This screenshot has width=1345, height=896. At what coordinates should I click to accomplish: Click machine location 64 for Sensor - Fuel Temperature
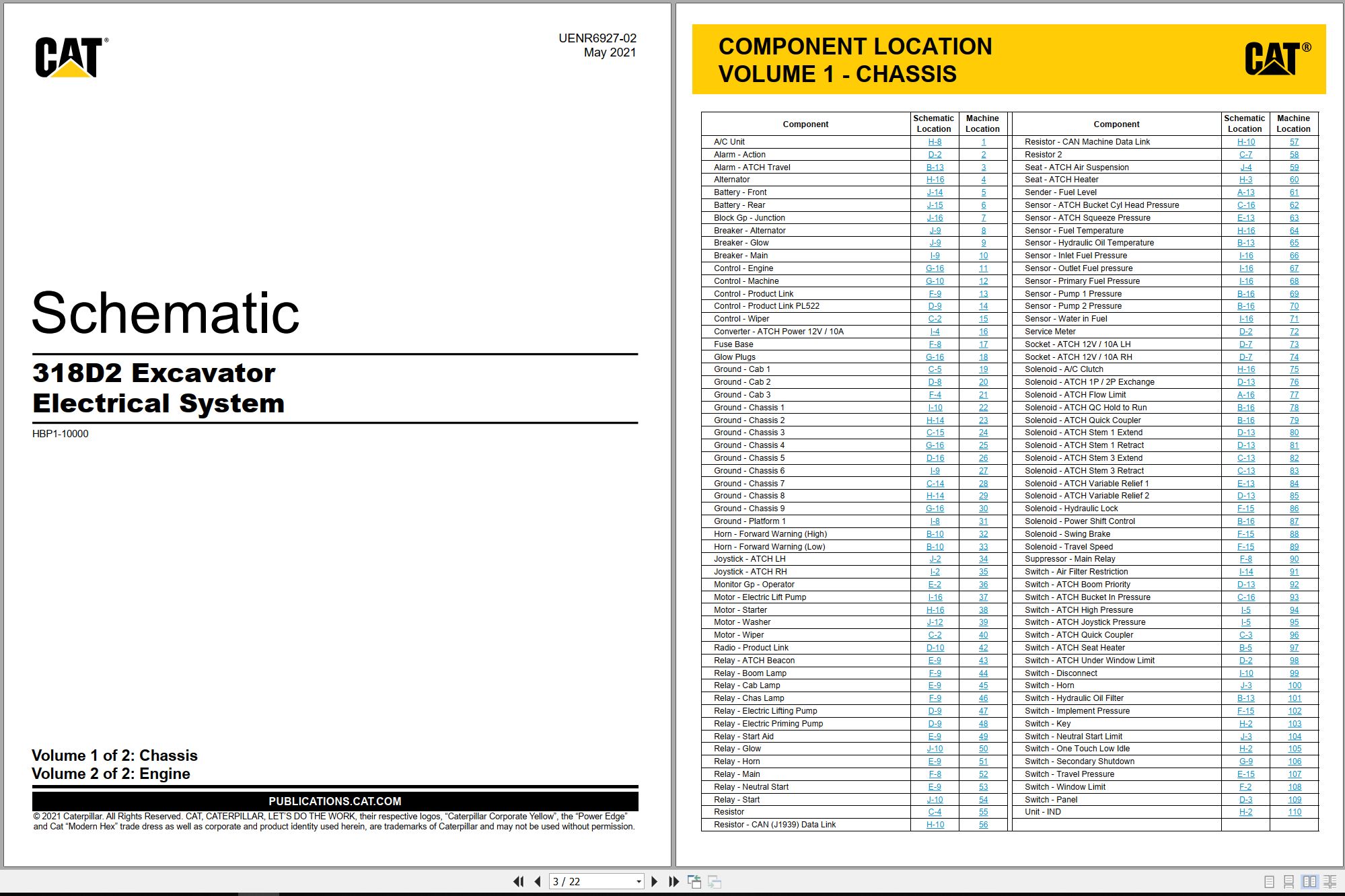click(1294, 231)
